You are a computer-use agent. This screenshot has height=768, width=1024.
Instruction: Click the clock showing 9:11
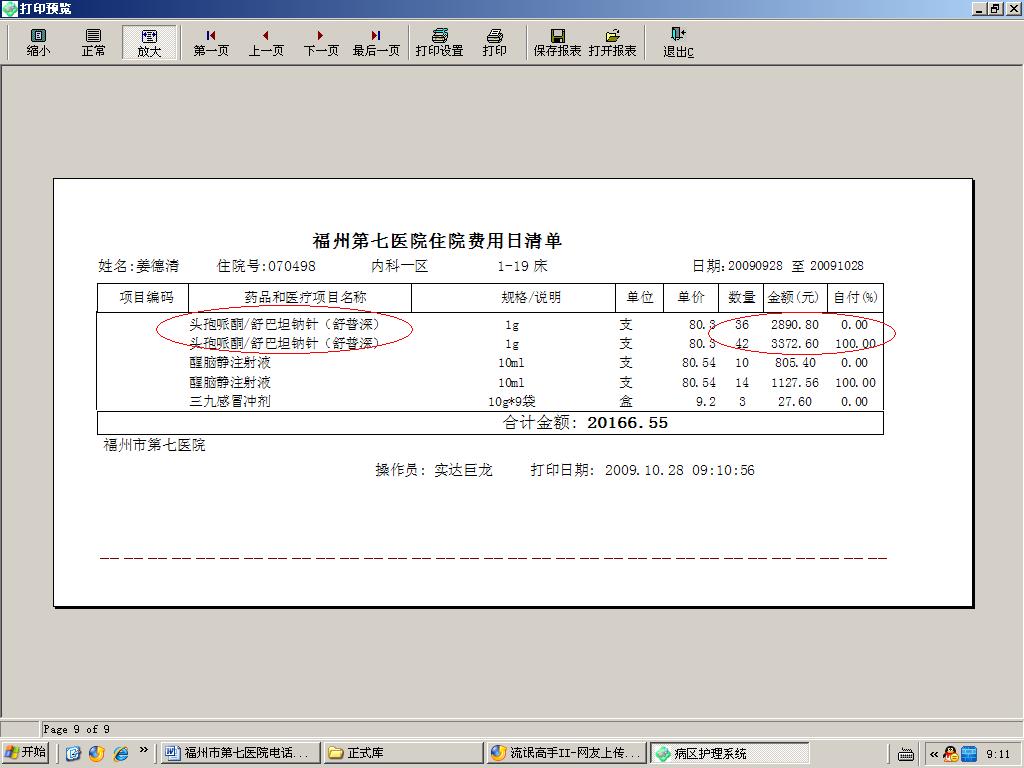(x=998, y=754)
